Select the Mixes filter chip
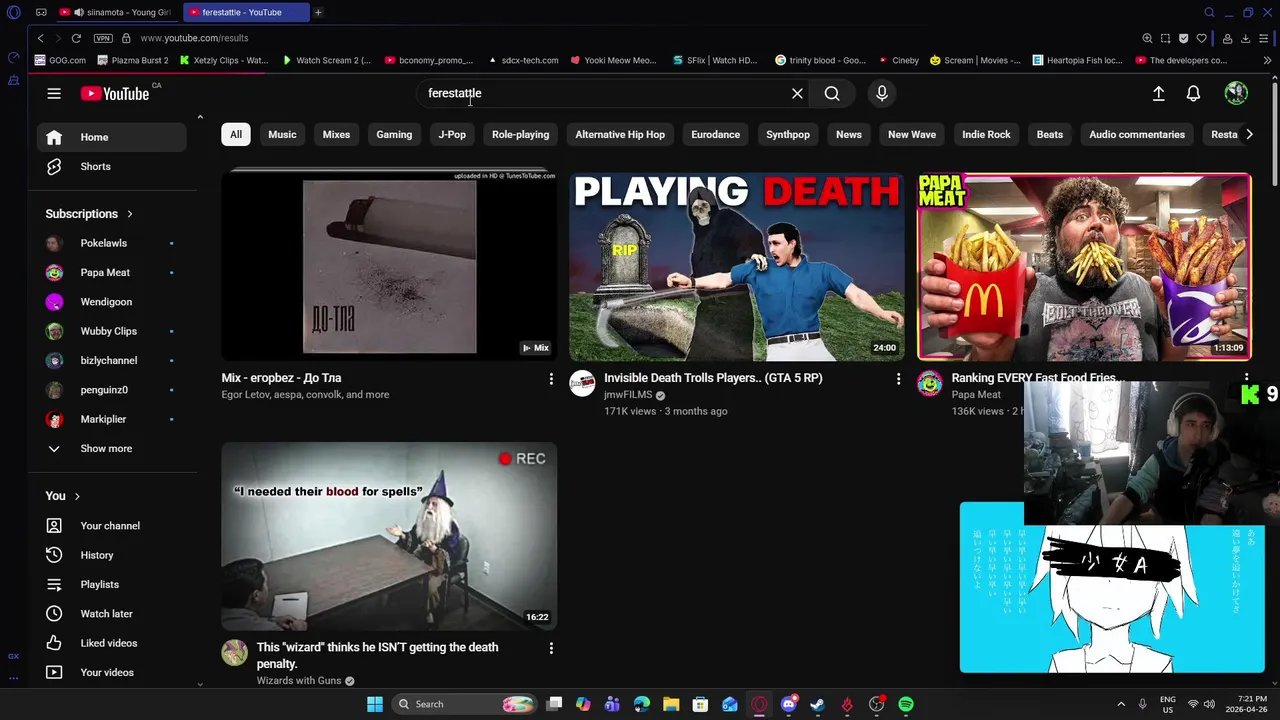Screen dimensions: 1280x720 tap(336, 134)
